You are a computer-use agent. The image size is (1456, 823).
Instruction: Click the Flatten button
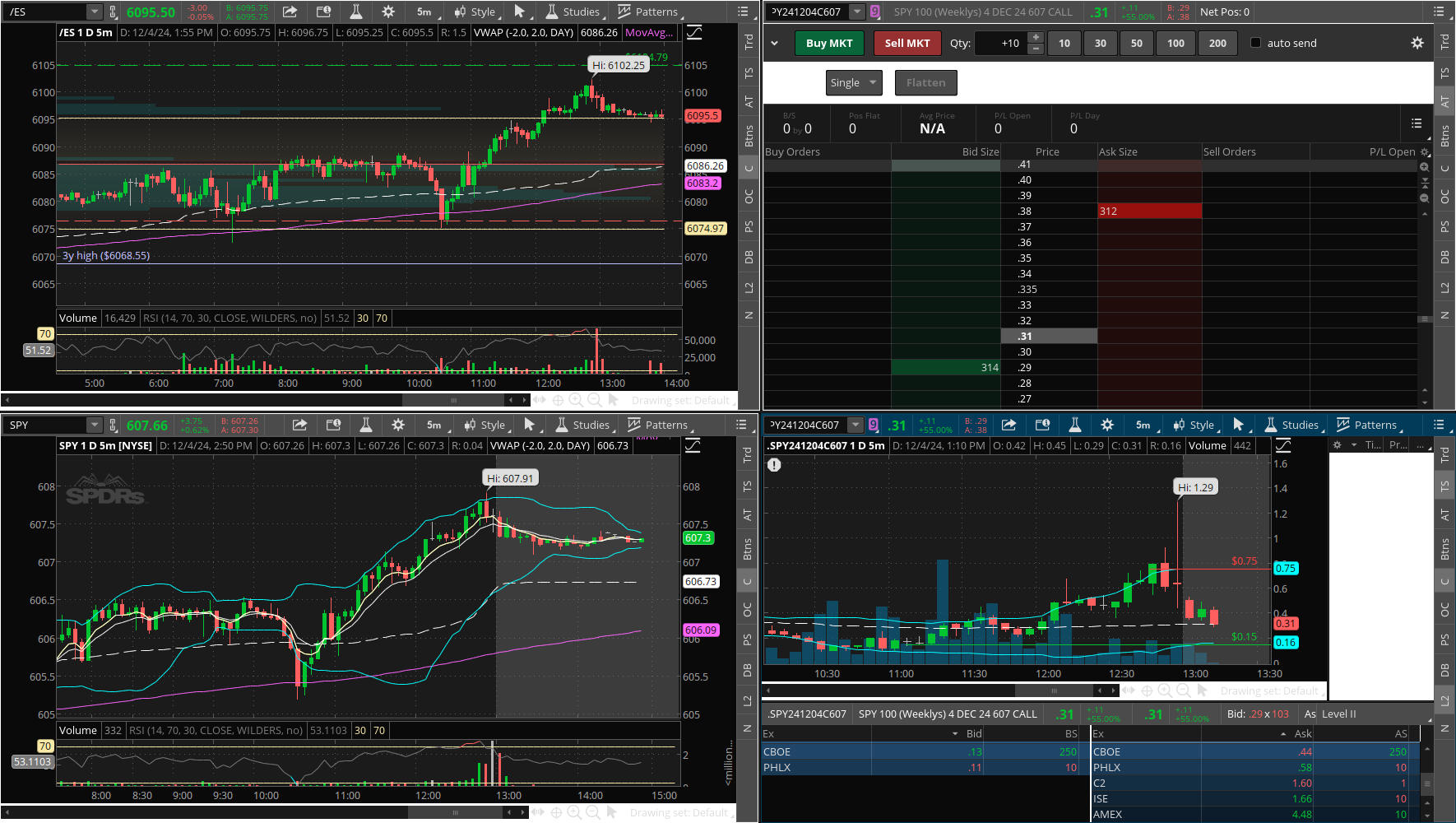tap(926, 82)
